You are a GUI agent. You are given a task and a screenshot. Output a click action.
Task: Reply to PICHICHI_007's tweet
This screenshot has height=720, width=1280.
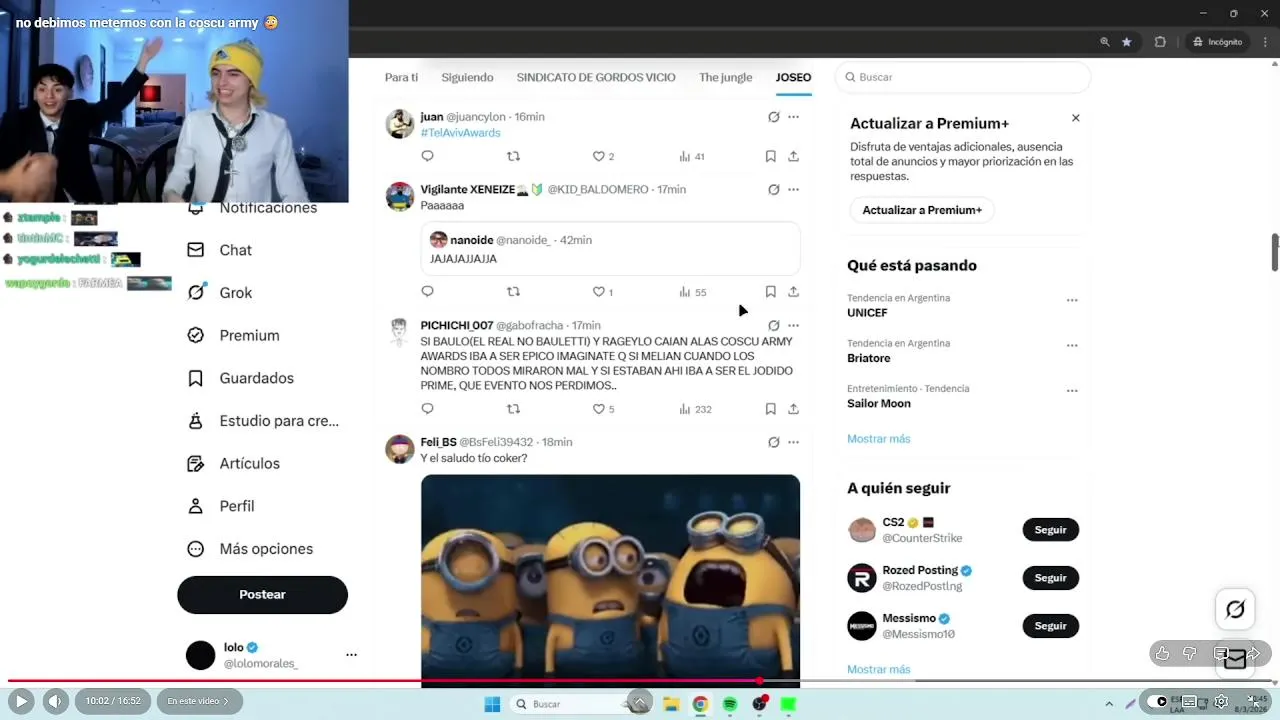click(427, 409)
